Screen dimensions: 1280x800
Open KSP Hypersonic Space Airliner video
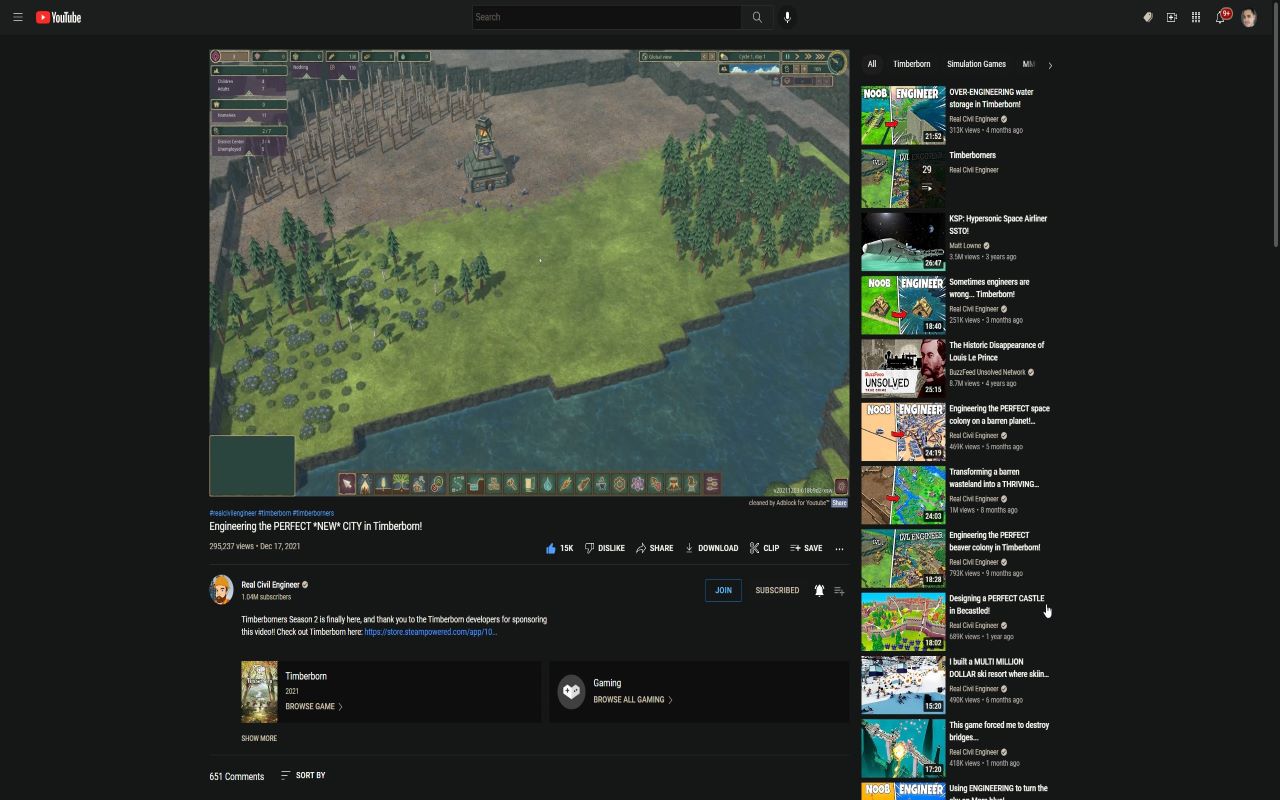903,242
